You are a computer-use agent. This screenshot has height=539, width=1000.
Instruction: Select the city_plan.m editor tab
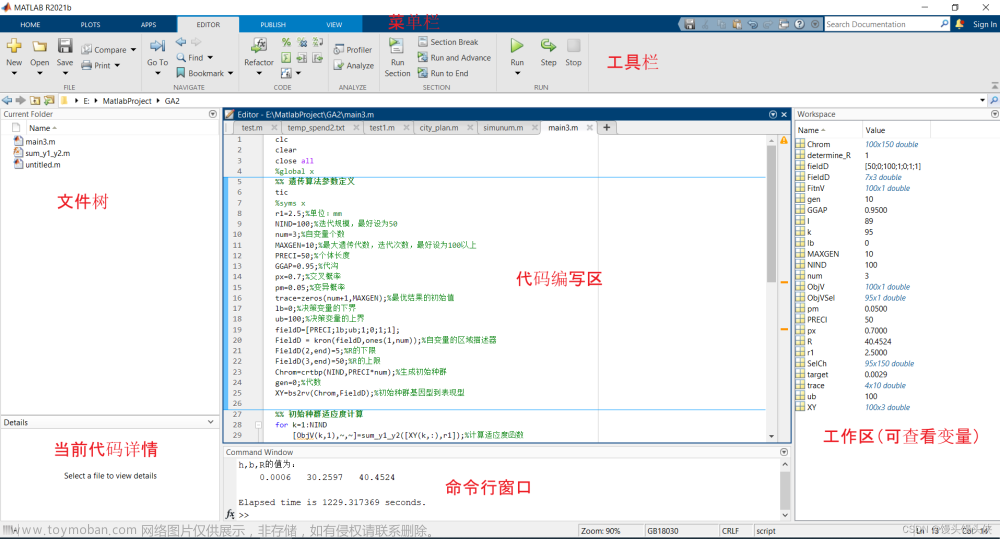point(439,128)
